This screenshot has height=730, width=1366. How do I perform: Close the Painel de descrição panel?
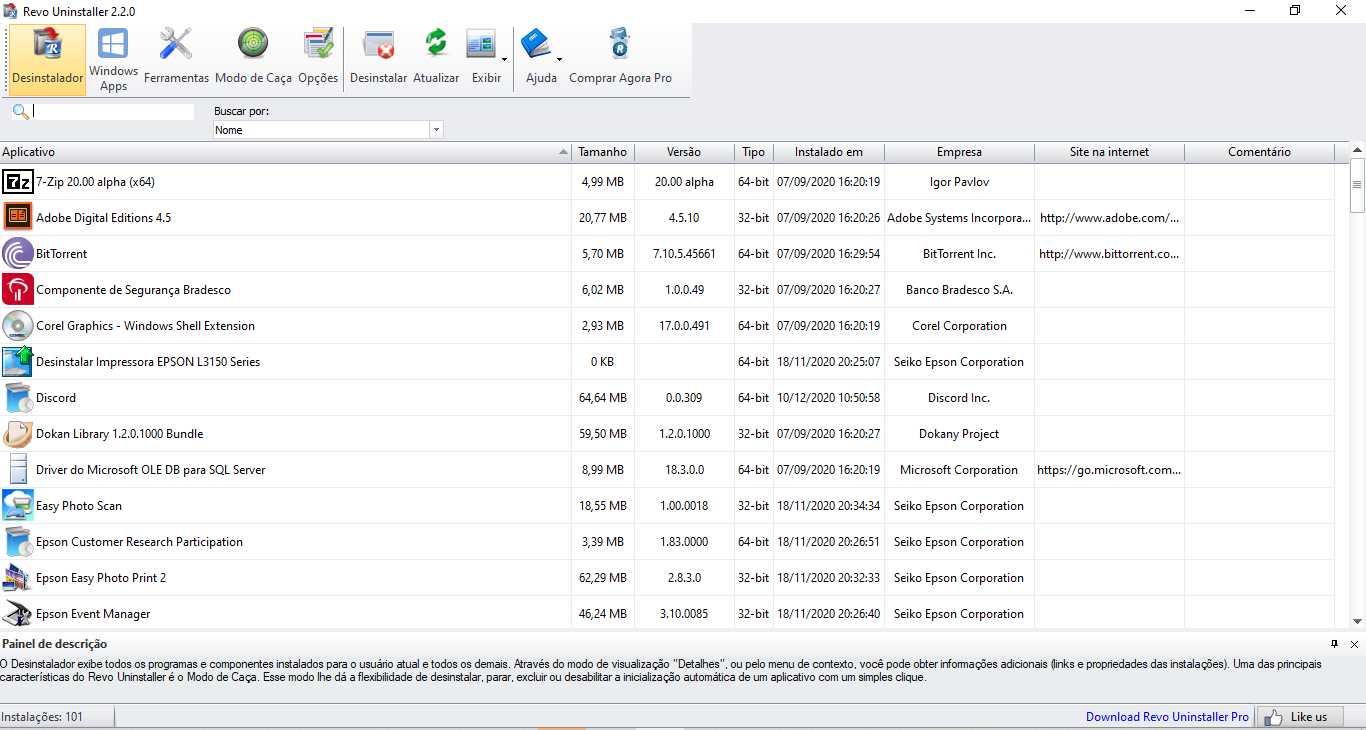tap(1354, 644)
